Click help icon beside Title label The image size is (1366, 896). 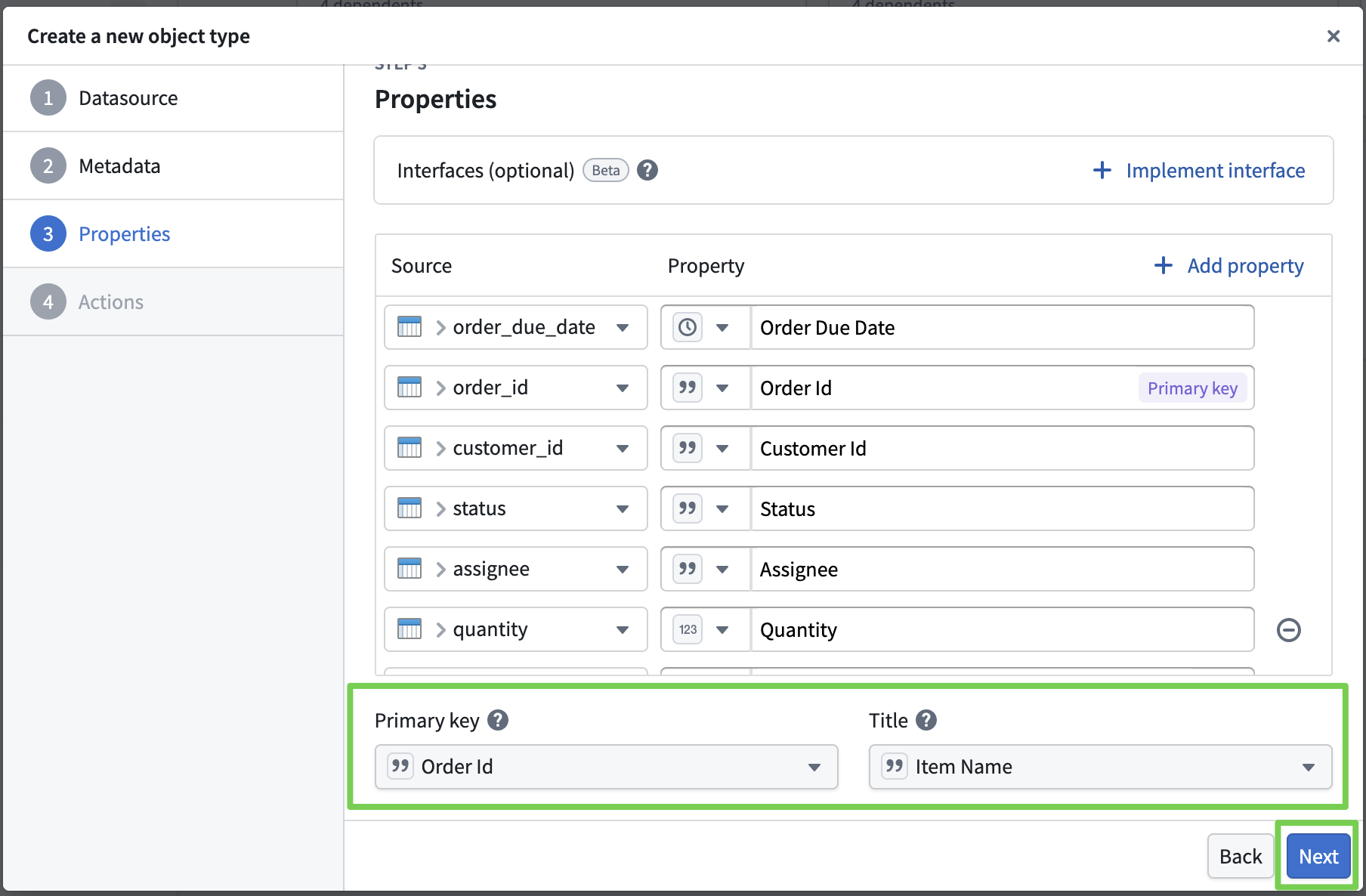pyautogui.click(x=926, y=720)
